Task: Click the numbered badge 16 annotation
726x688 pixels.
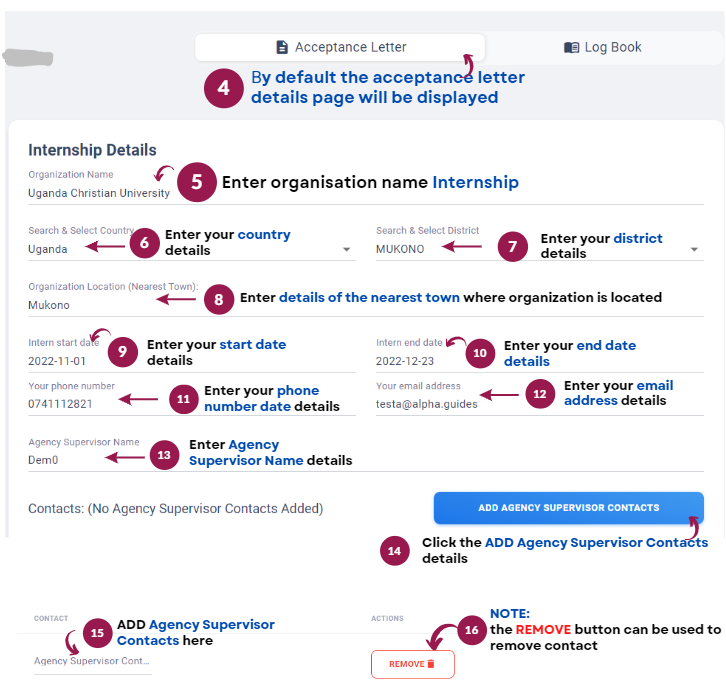Action: click(x=471, y=630)
